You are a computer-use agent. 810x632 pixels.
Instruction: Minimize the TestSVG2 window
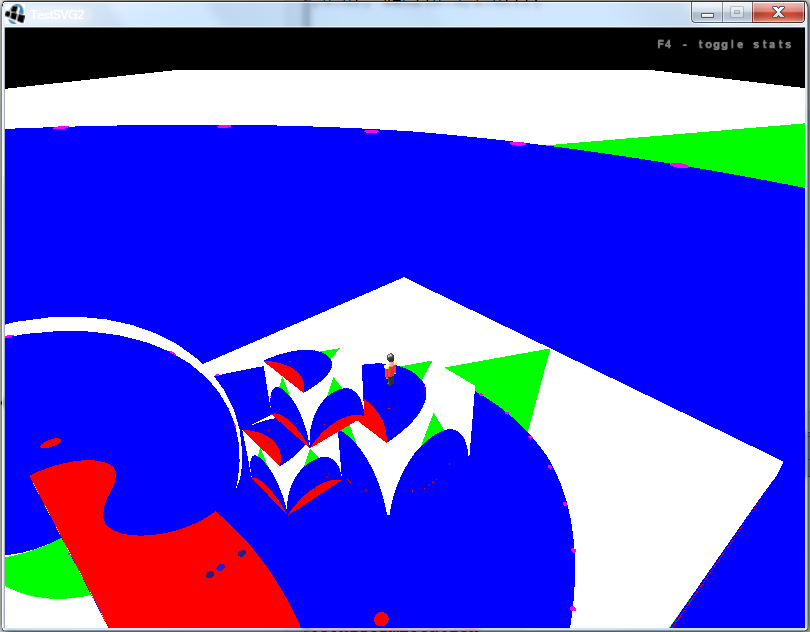707,13
